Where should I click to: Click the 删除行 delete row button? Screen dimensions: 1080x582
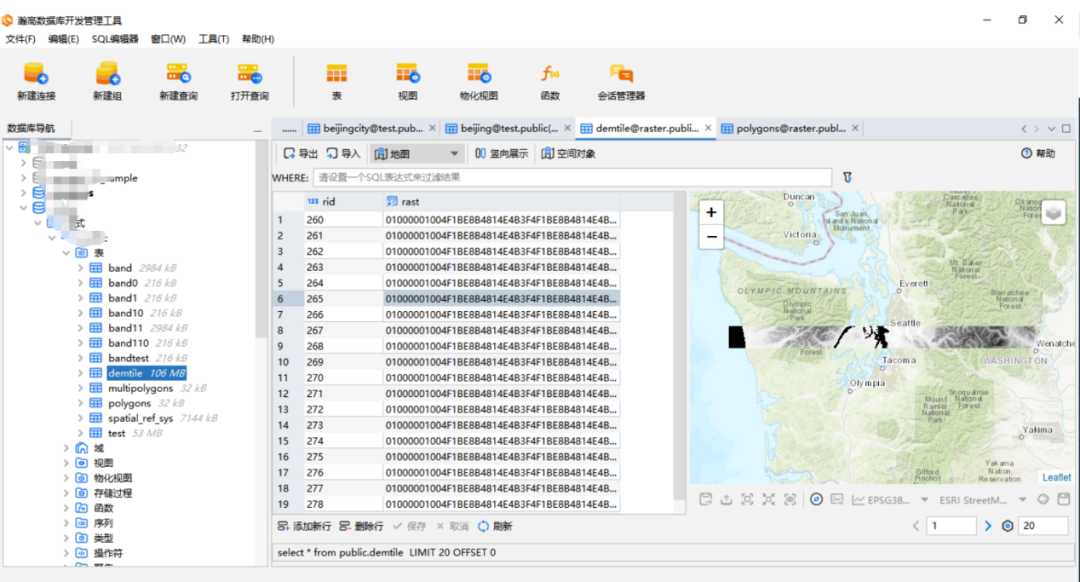tap(361, 526)
